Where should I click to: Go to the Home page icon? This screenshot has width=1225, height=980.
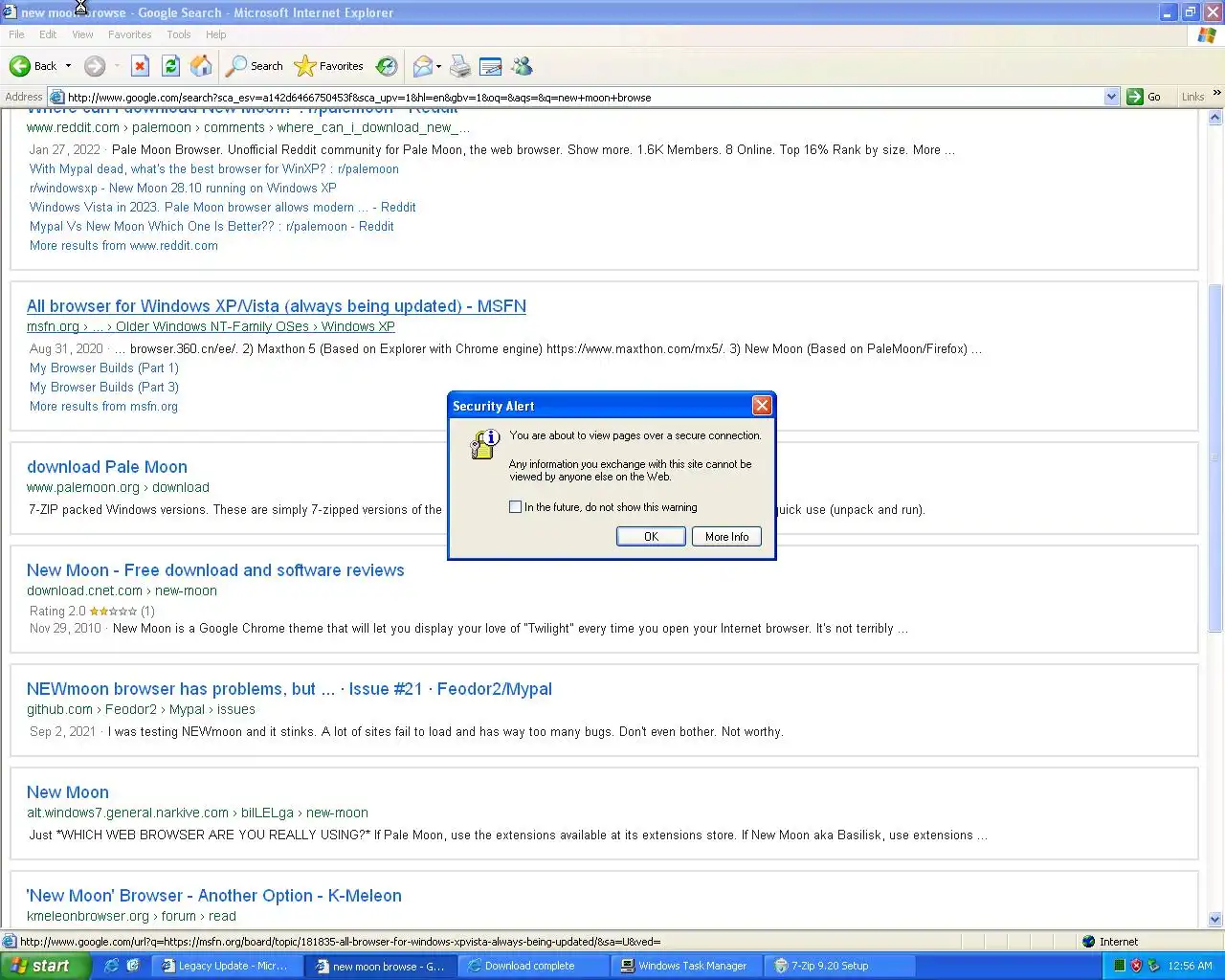pos(201,66)
